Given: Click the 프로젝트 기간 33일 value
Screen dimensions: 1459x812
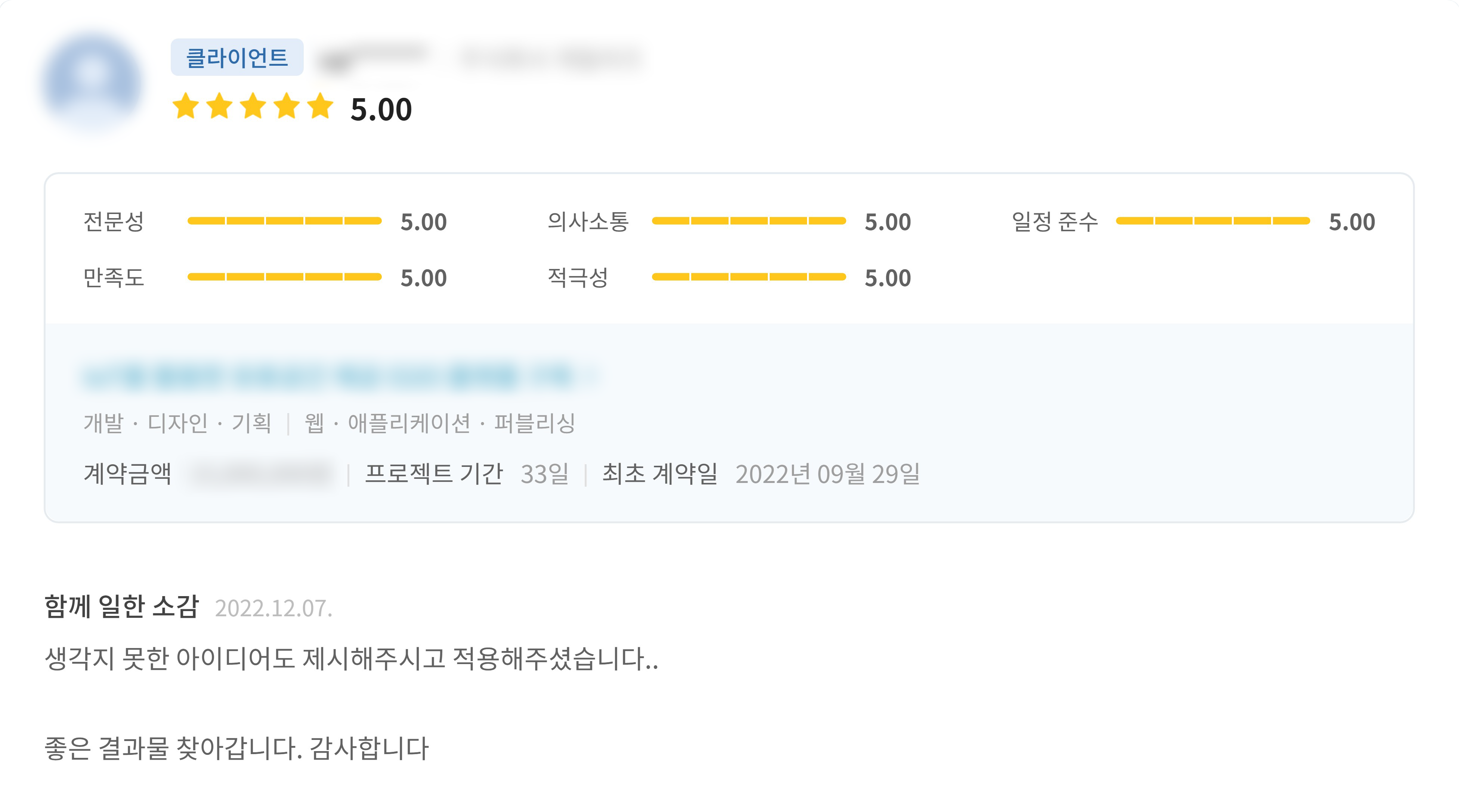Looking at the screenshot, I should click(544, 474).
